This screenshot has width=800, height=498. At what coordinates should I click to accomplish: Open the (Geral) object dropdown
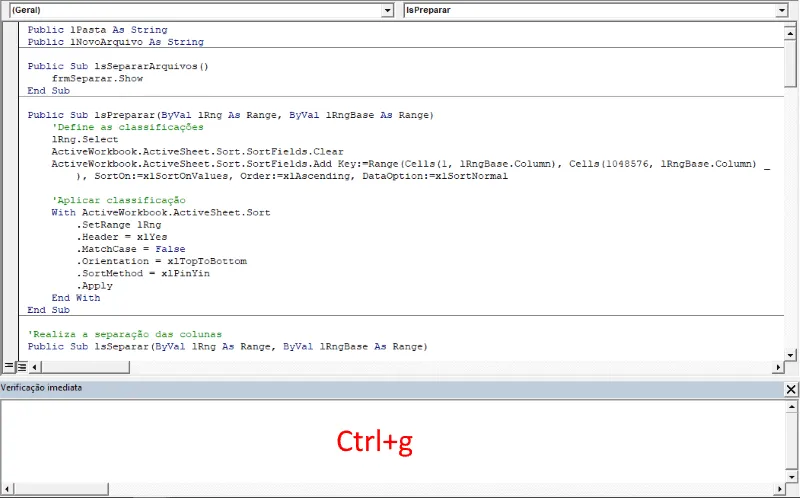[387, 10]
